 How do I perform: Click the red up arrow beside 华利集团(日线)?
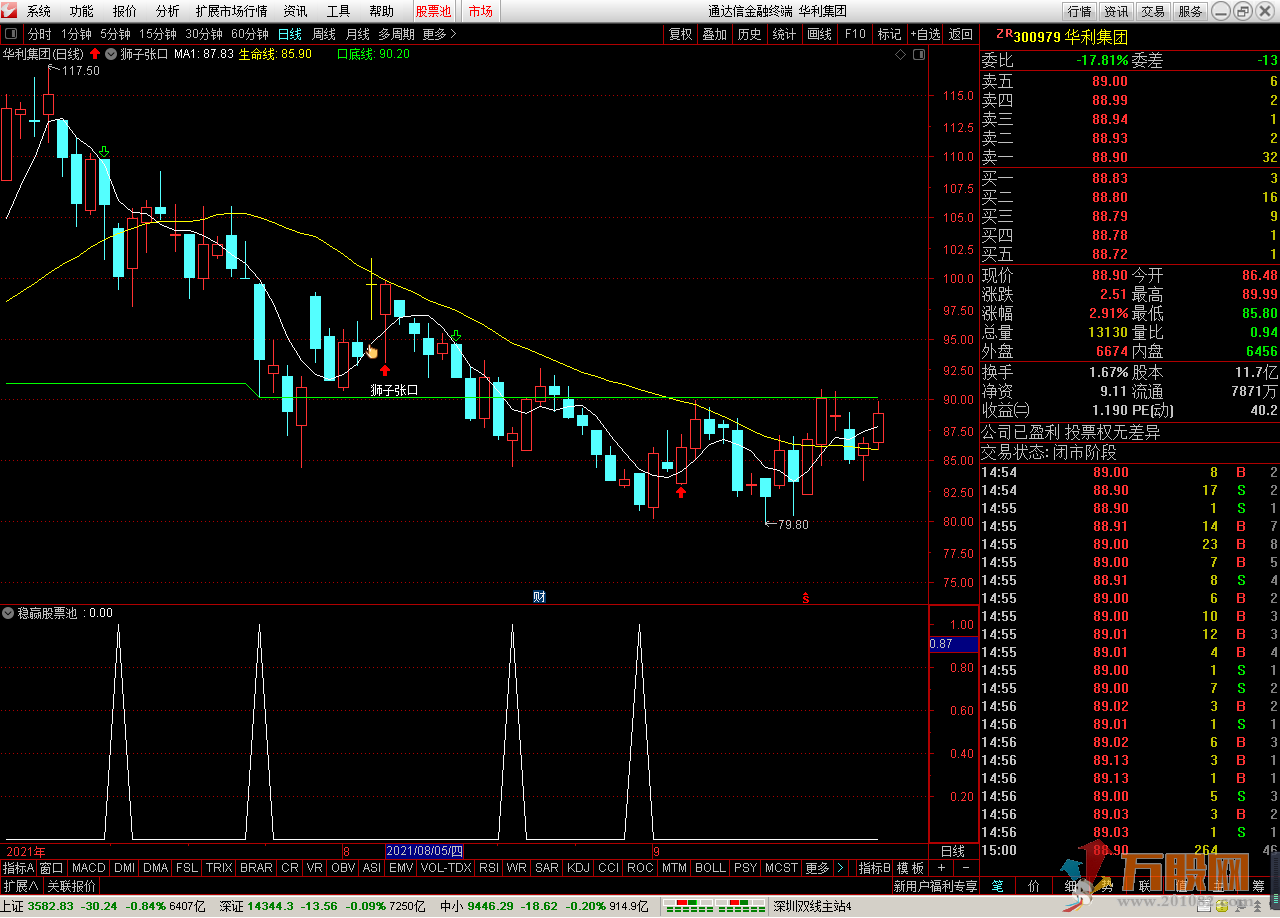click(x=94, y=54)
